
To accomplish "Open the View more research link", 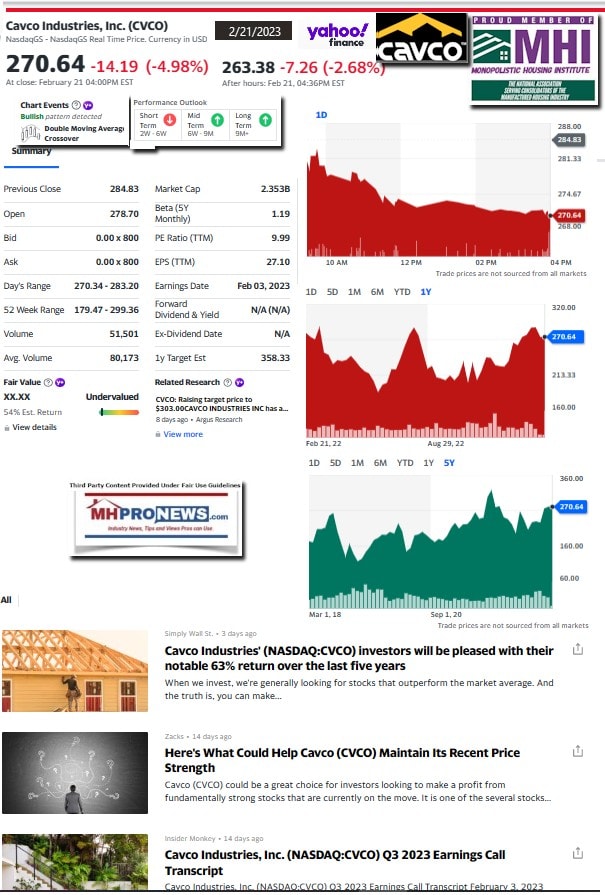I will (183, 434).
